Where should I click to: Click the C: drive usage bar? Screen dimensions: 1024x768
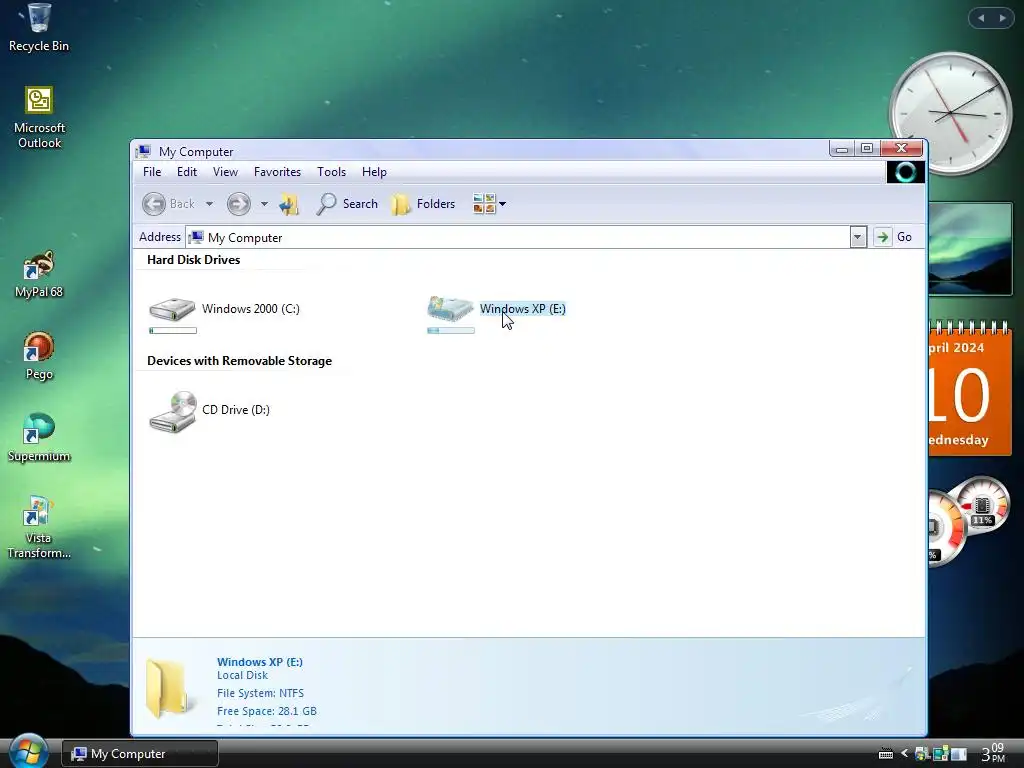(x=173, y=330)
